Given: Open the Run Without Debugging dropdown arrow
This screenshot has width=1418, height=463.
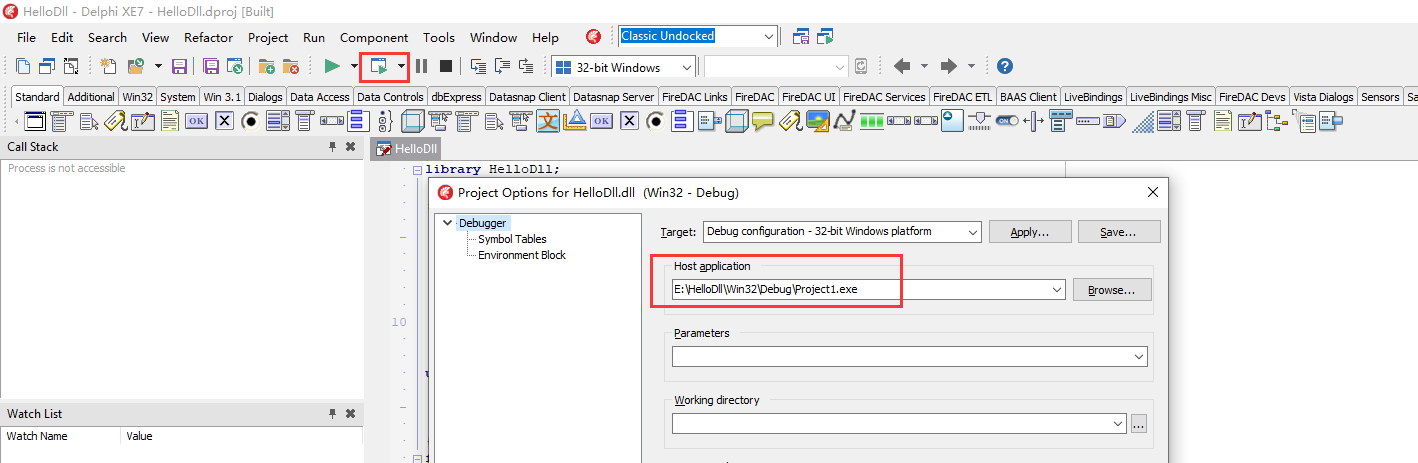Looking at the screenshot, I should (x=401, y=66).
